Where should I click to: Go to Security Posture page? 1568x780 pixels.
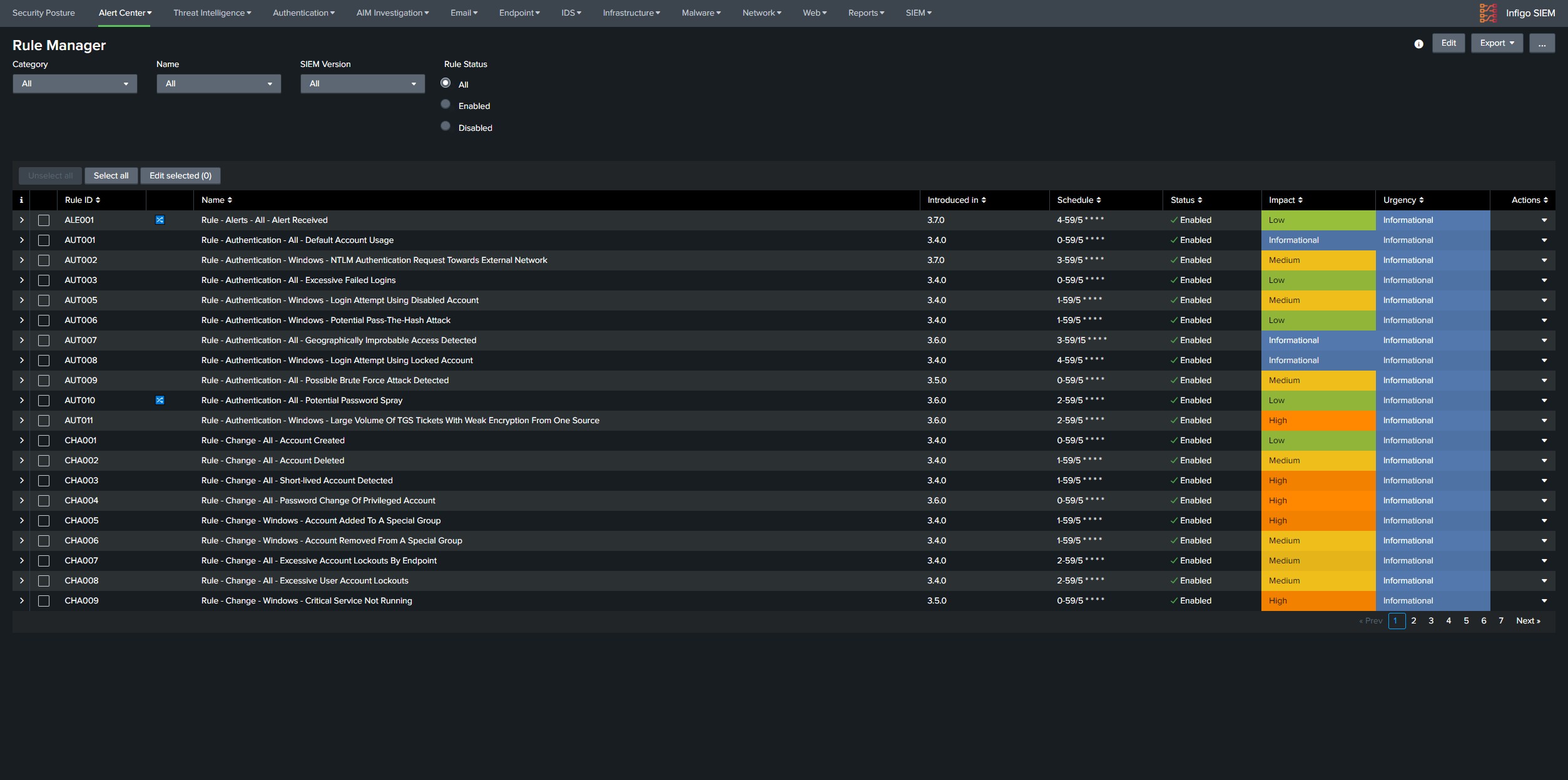(x=44, y=13)
